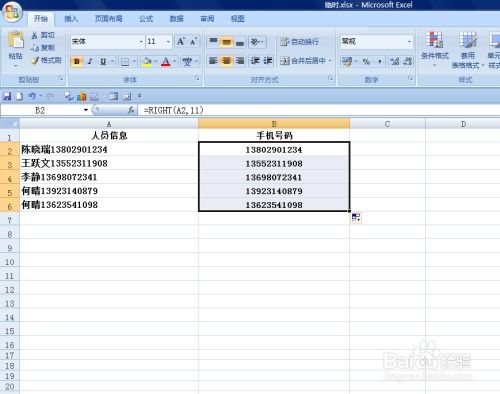Click Save floppy icon in quick access toolbar
500x394 pixels.
click(7, 96)
